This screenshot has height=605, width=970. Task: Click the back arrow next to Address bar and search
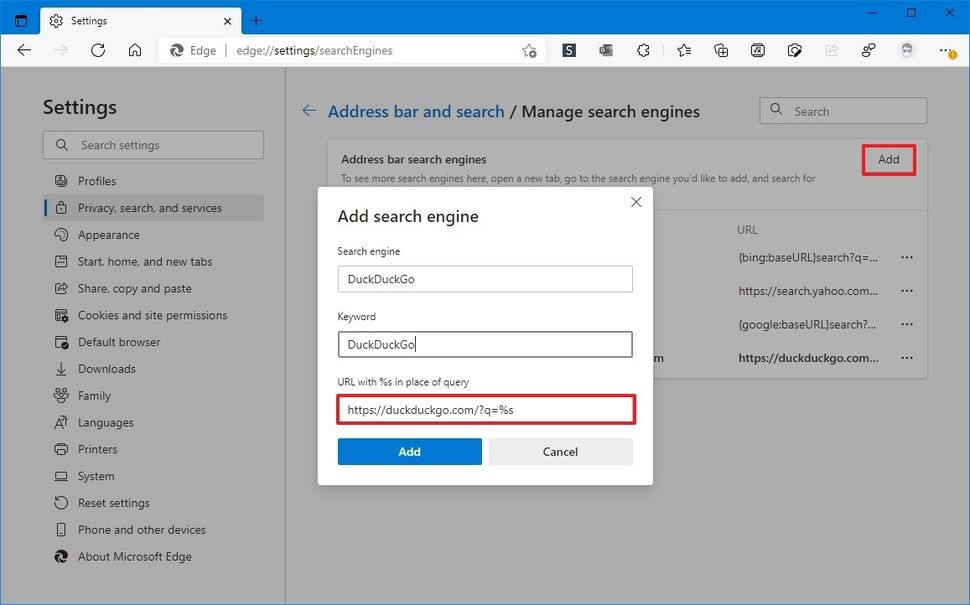(309, 111)
